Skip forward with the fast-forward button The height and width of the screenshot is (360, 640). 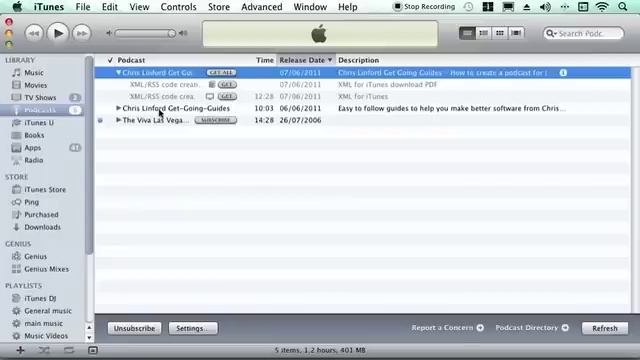(x=82, y=33)
